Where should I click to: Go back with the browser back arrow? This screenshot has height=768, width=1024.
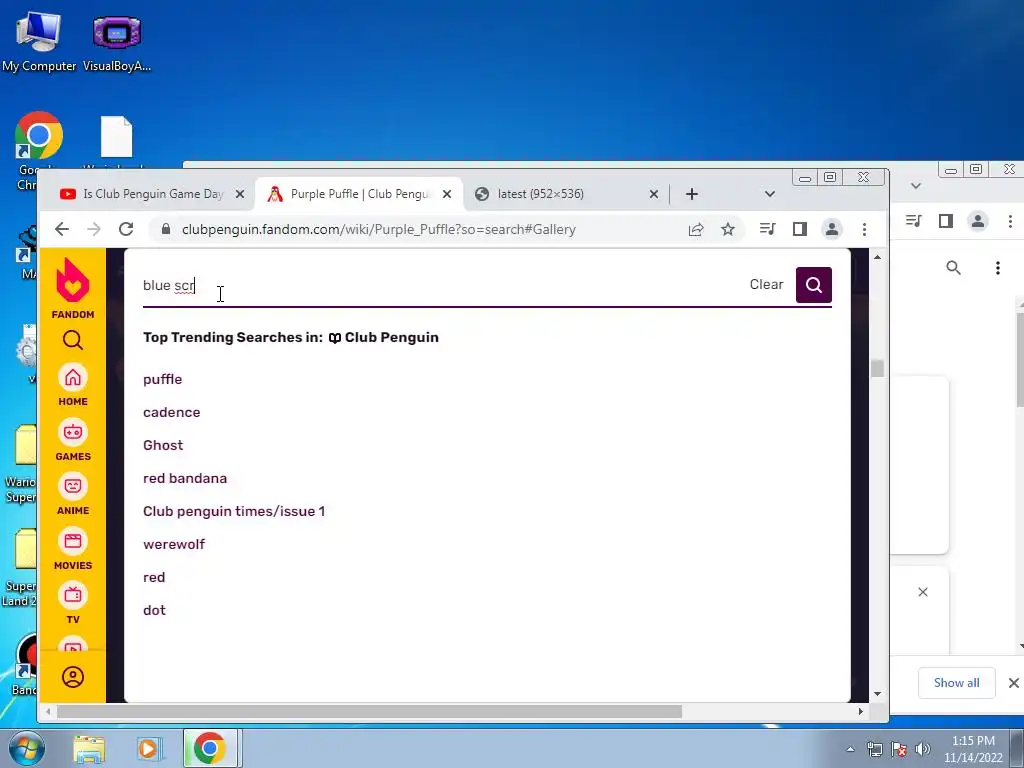[x=61, y=229]
